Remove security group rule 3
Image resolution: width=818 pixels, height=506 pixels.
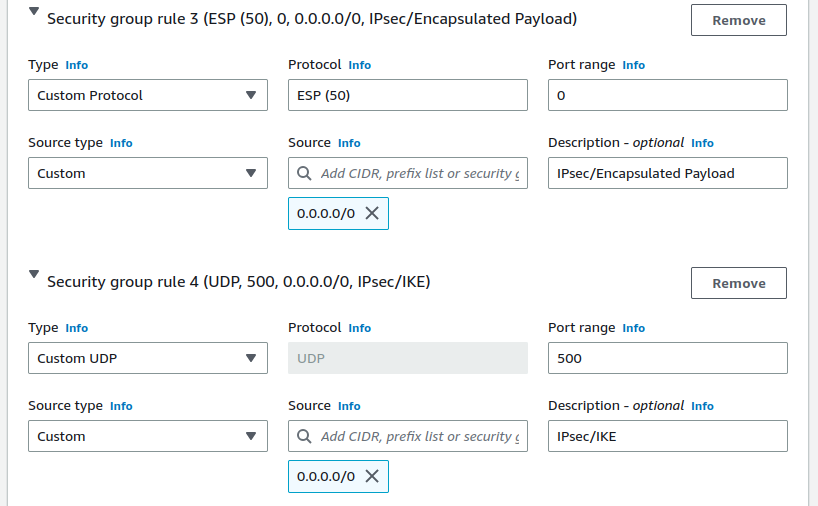738,20
